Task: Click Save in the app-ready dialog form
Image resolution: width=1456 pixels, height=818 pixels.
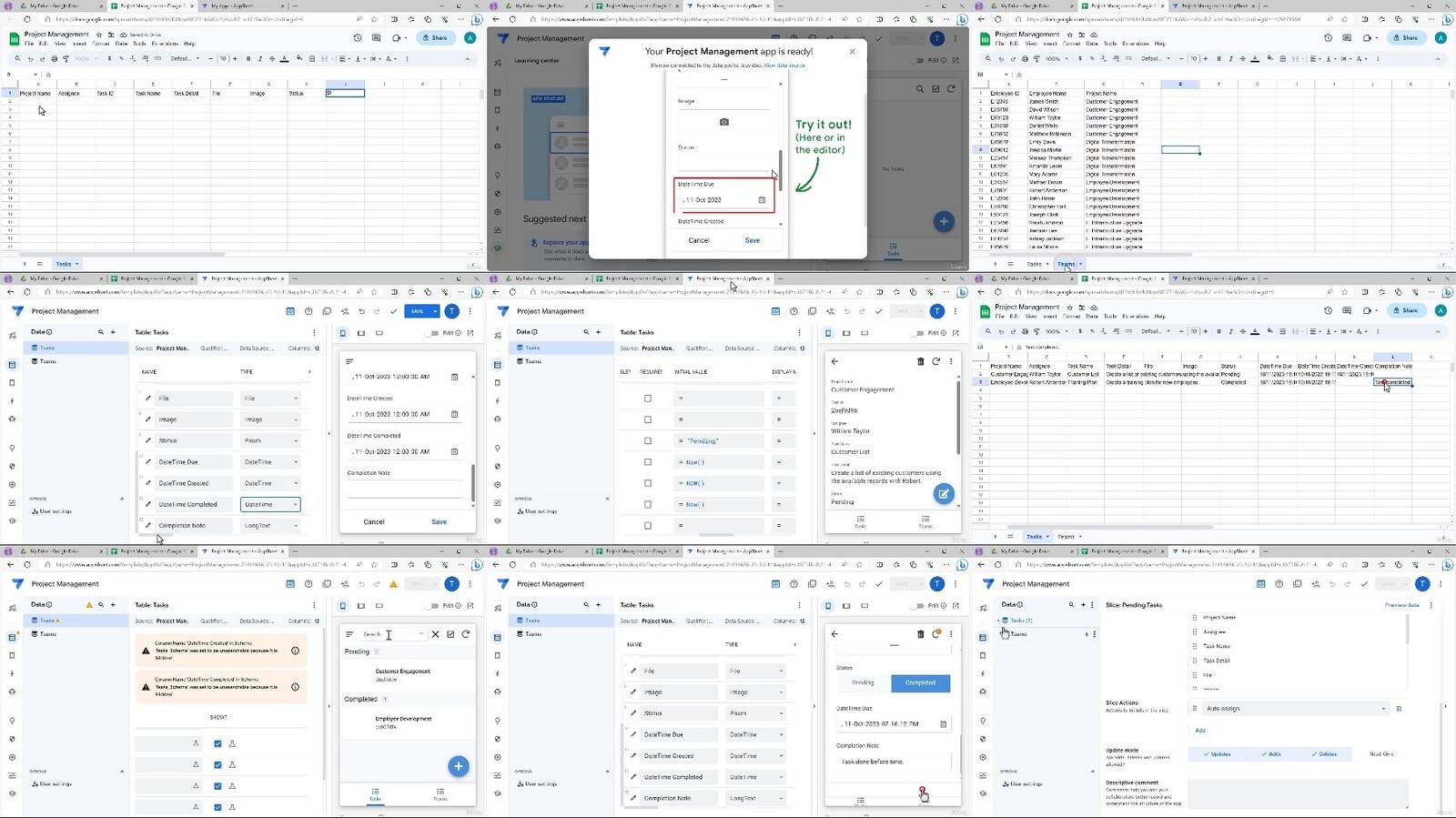Action: [753, 240]
